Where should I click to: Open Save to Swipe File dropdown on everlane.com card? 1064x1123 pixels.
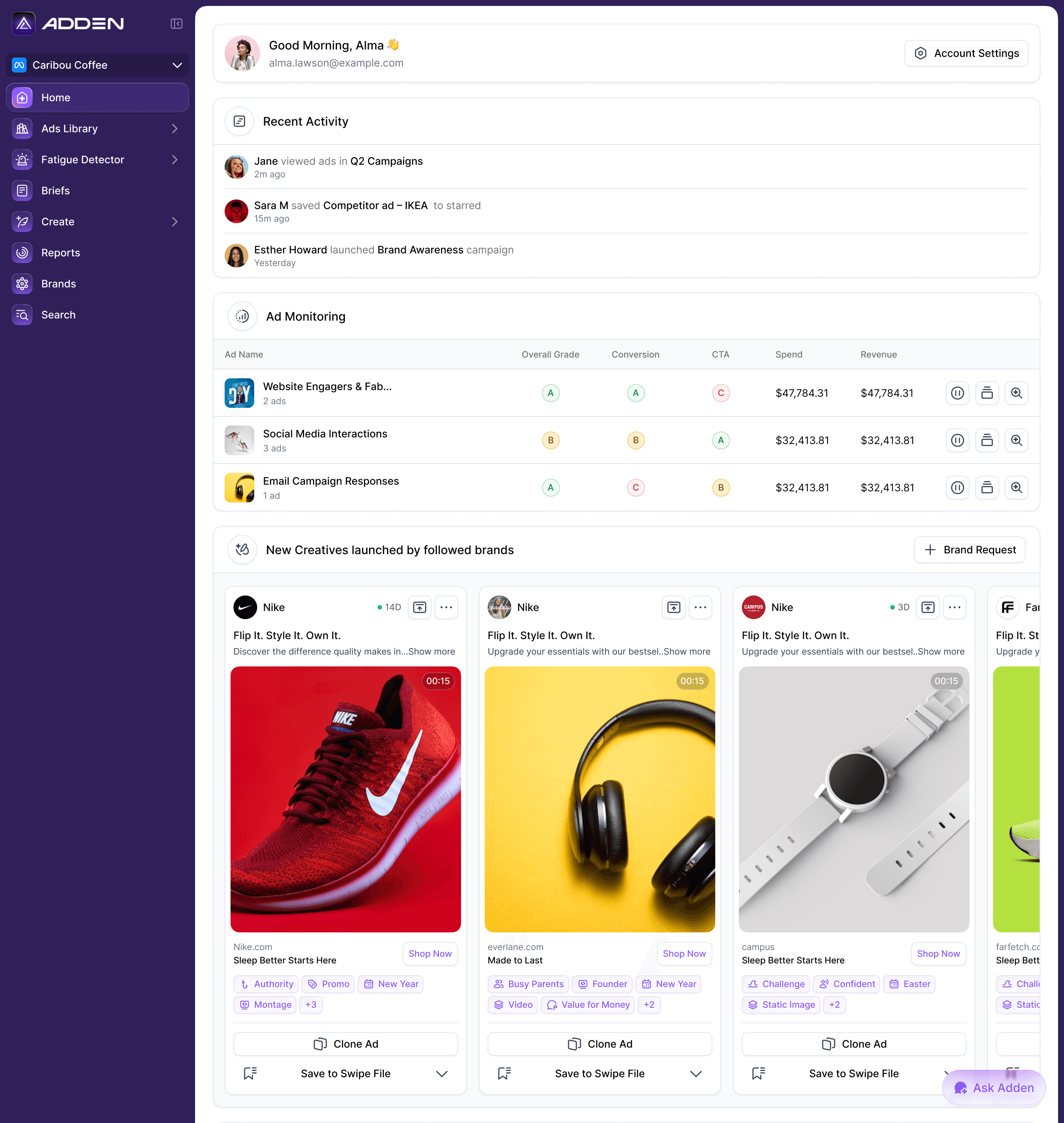[x=696, y=1073]
